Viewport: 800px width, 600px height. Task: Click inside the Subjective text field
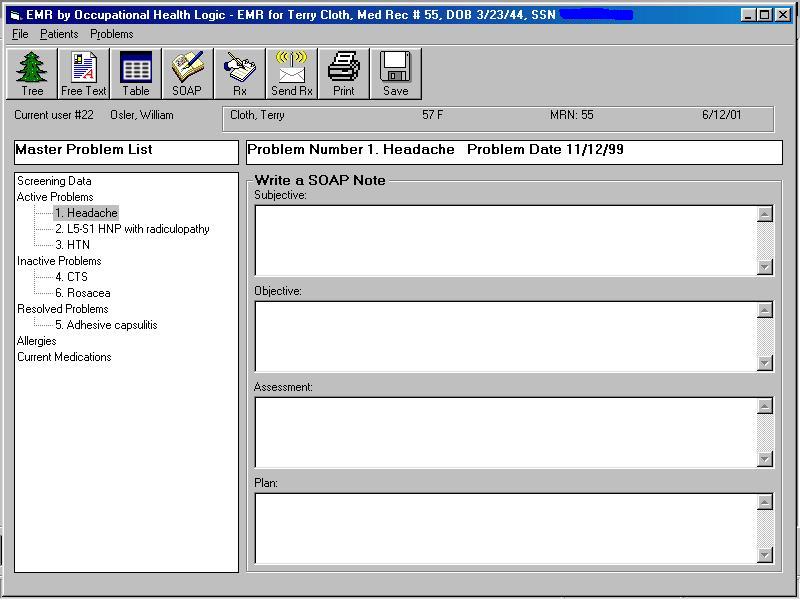[505, 240]
